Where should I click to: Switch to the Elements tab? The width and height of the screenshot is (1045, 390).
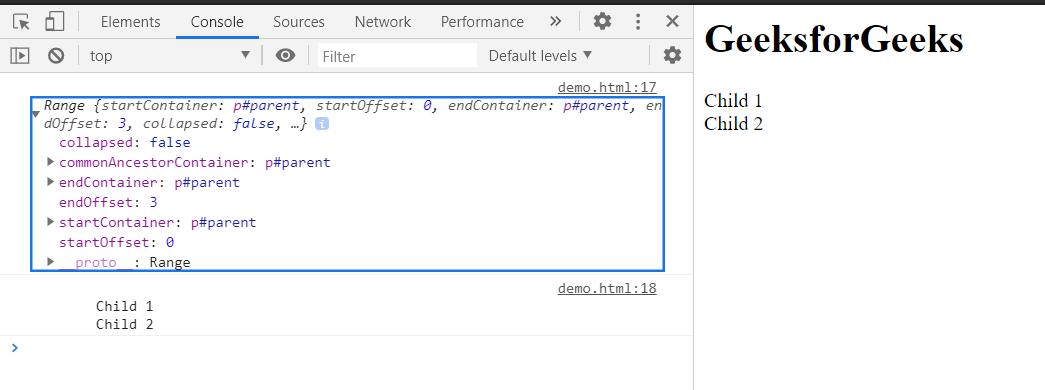tap(131, 22)
